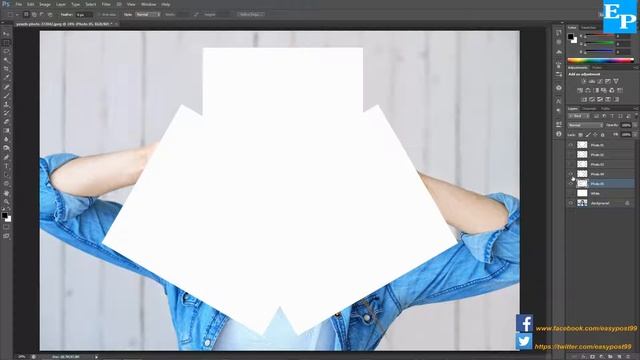Select the Healing Brush tool
Image resolution: width=640 pixels, height=360 pixels.
pyautogui.click(x=6, y=87)
